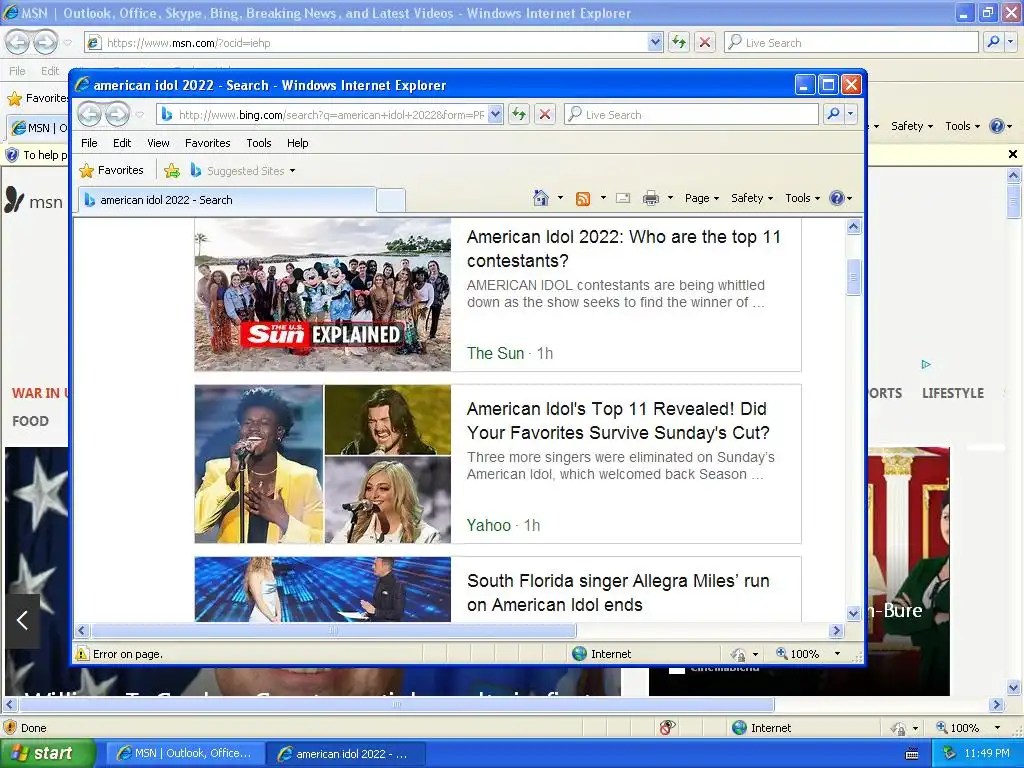
Task: Click Back arrow in Bing search window
Action: point(90,114)
